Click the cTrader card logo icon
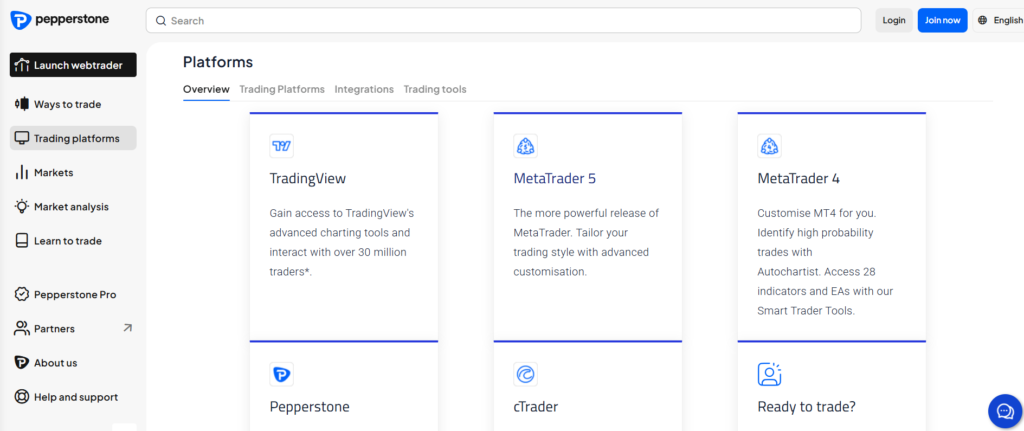Image resolution: width=1024 pixels, height=431 pixels. point(526,374)
